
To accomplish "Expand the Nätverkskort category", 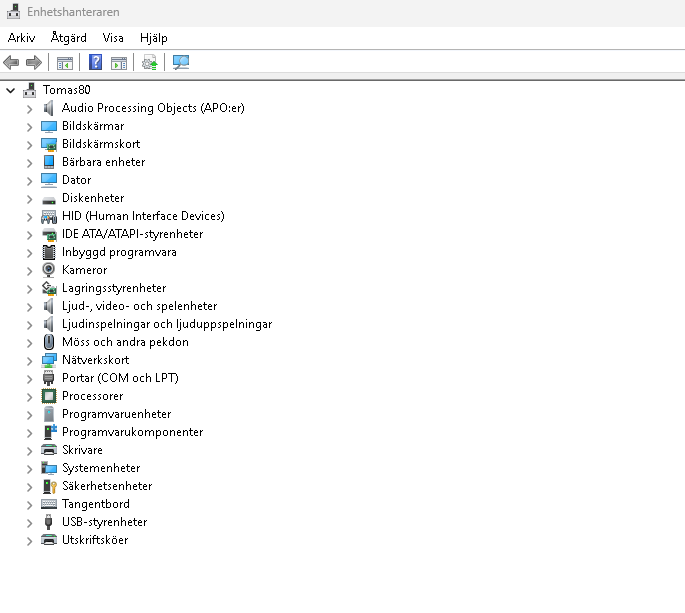I will click(29, 360).
